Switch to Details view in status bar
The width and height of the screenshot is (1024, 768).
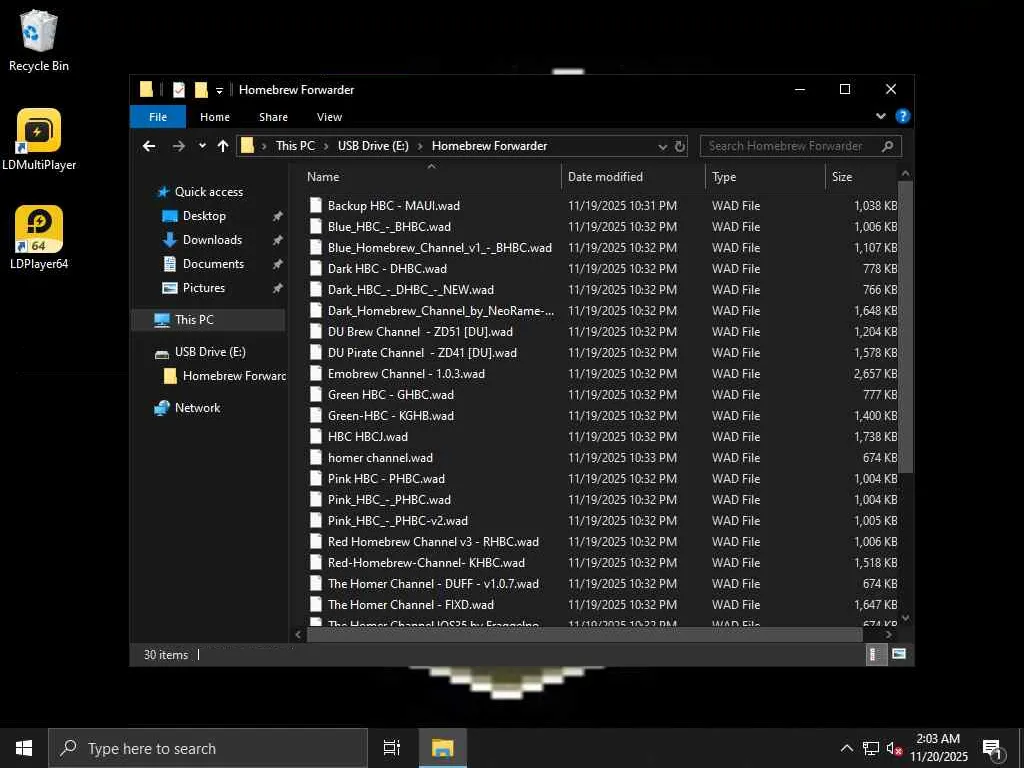874,654
